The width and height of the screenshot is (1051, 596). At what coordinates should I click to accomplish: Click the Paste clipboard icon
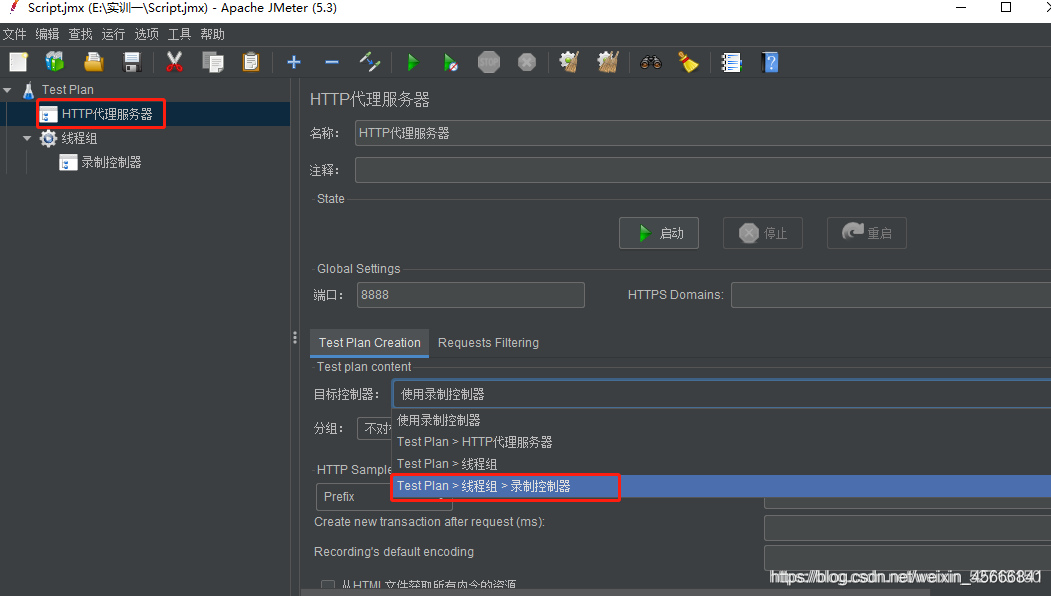[251, 62]
